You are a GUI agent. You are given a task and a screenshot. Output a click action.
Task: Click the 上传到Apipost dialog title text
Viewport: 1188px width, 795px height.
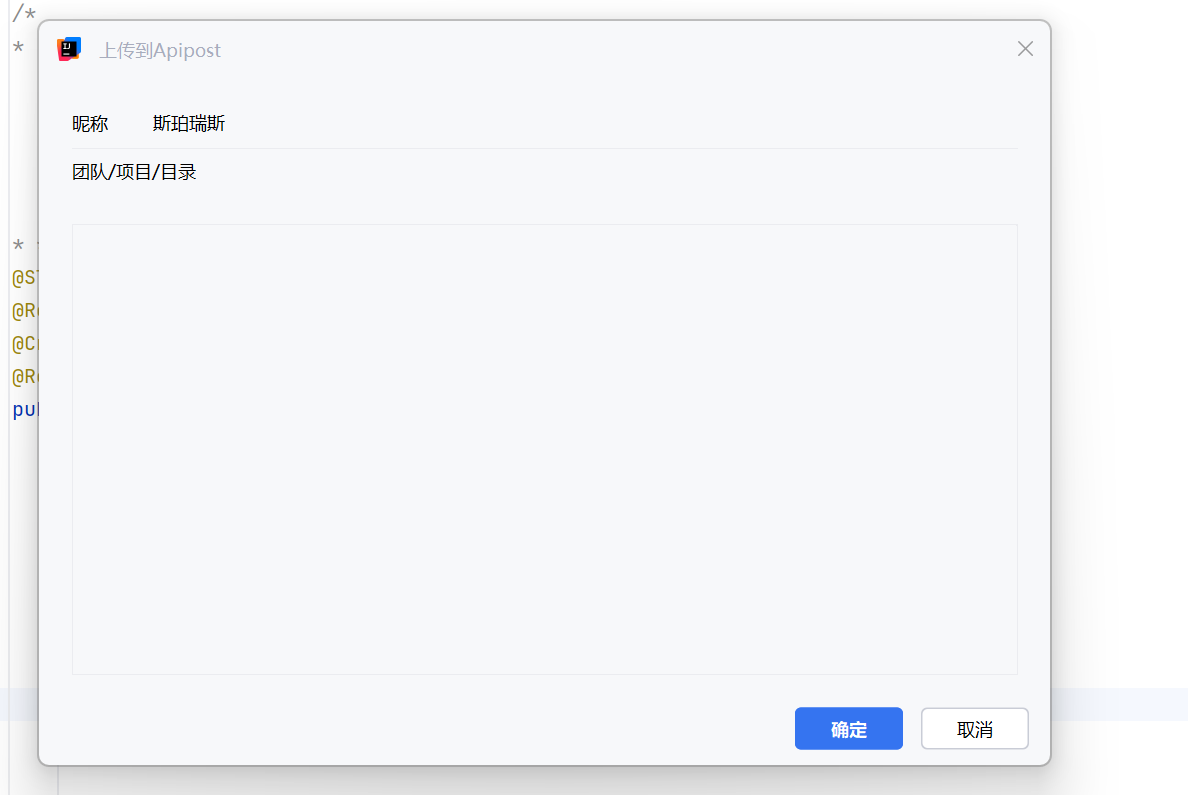(x=160, y=50)
